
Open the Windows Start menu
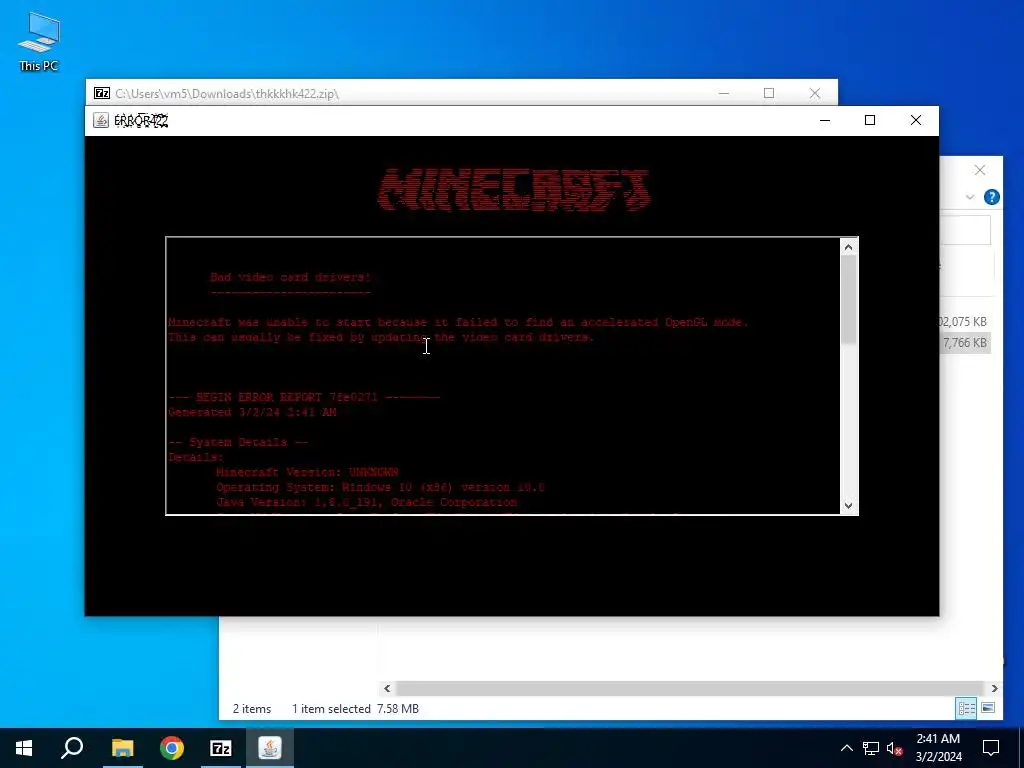(x=24, y=748)
